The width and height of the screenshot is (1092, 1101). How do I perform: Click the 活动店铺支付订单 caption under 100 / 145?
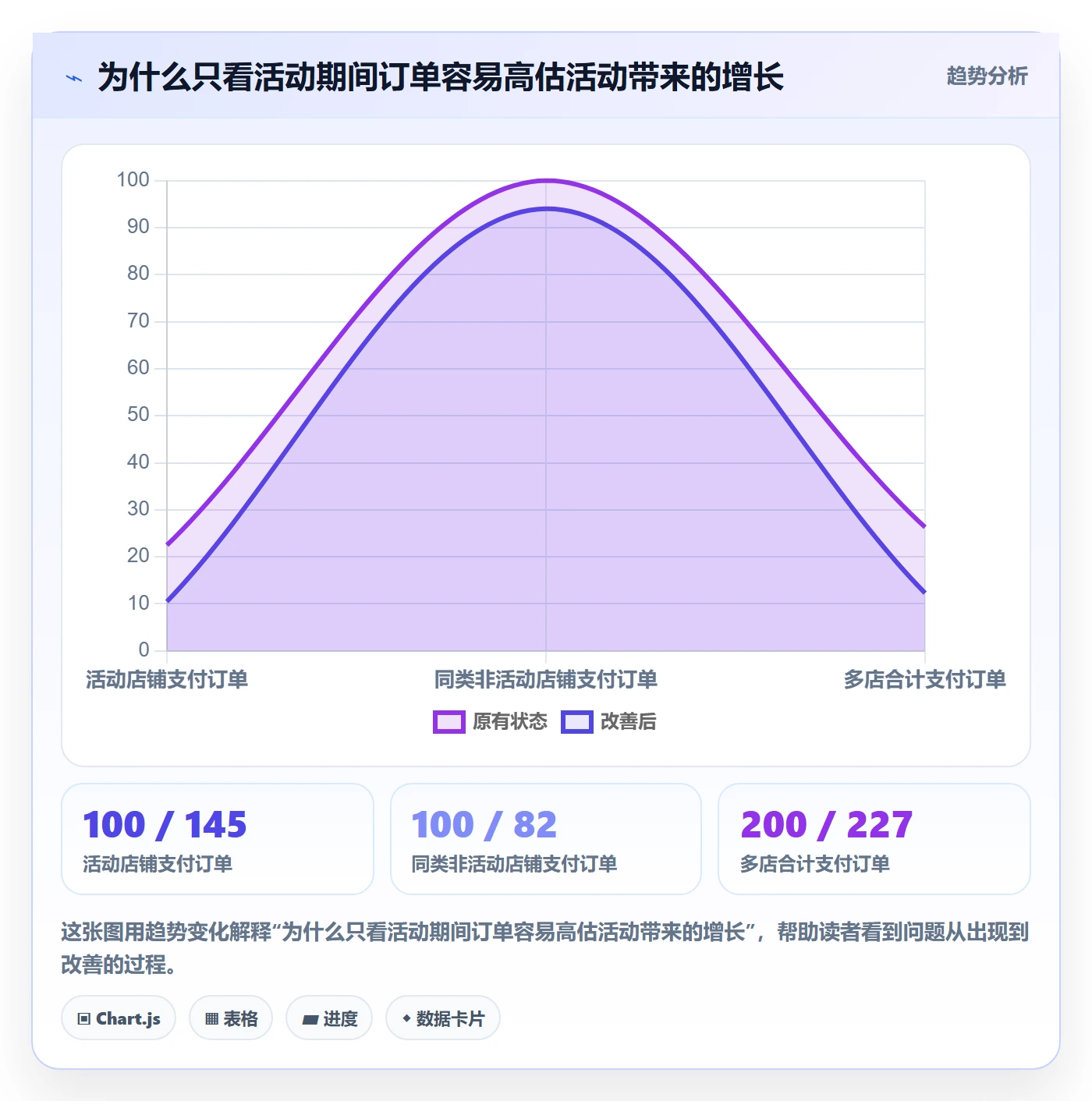(158, 864)
